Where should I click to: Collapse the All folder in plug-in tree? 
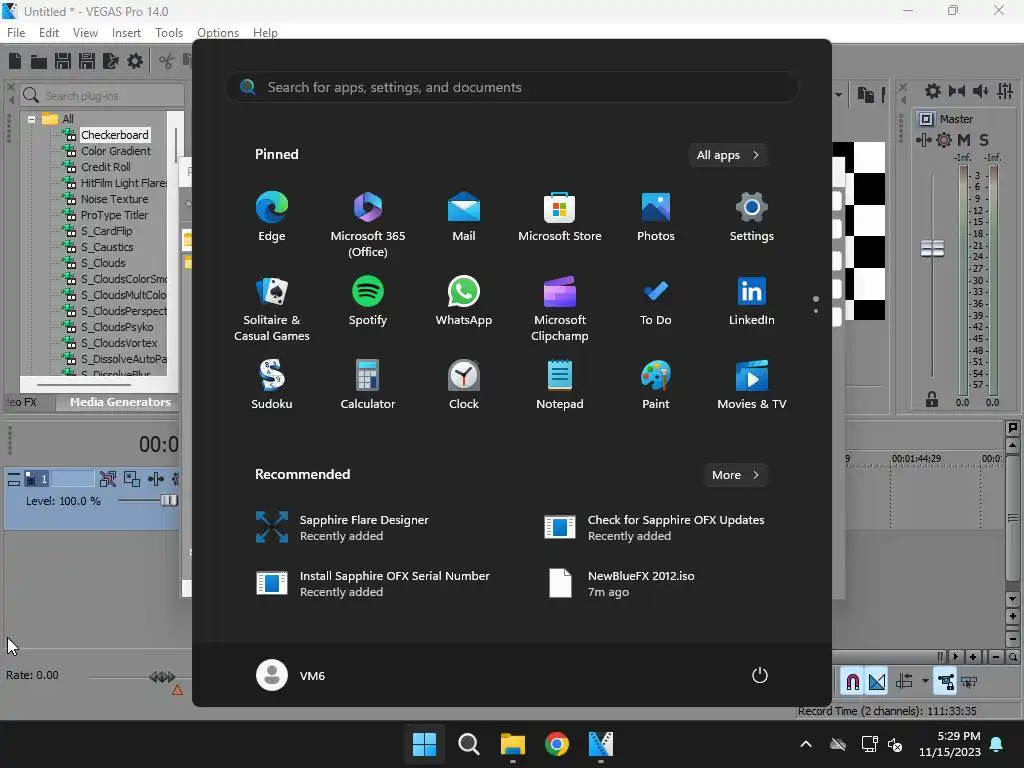tap(31, 120)
